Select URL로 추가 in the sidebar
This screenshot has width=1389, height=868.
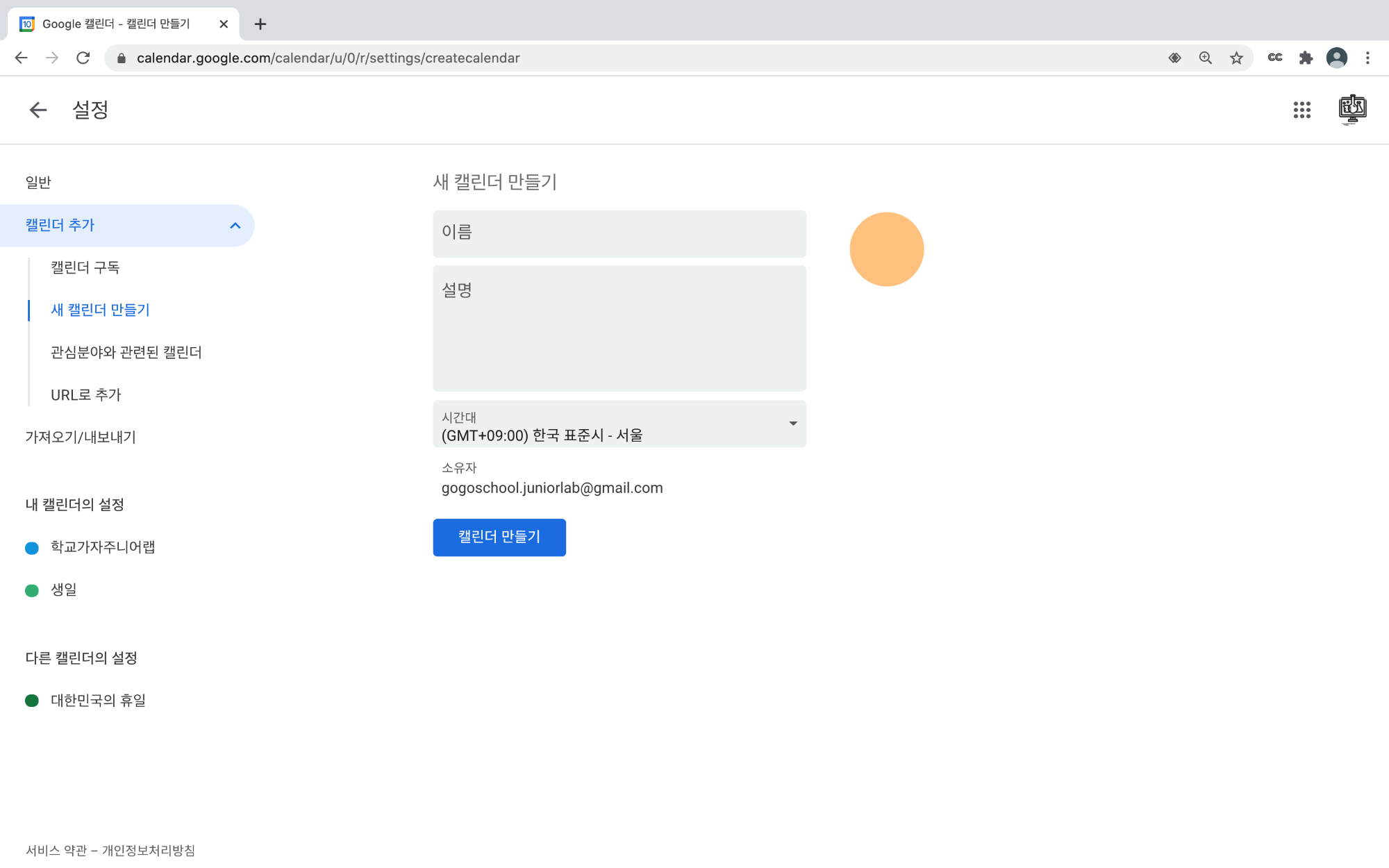click(x=86, y=395)
